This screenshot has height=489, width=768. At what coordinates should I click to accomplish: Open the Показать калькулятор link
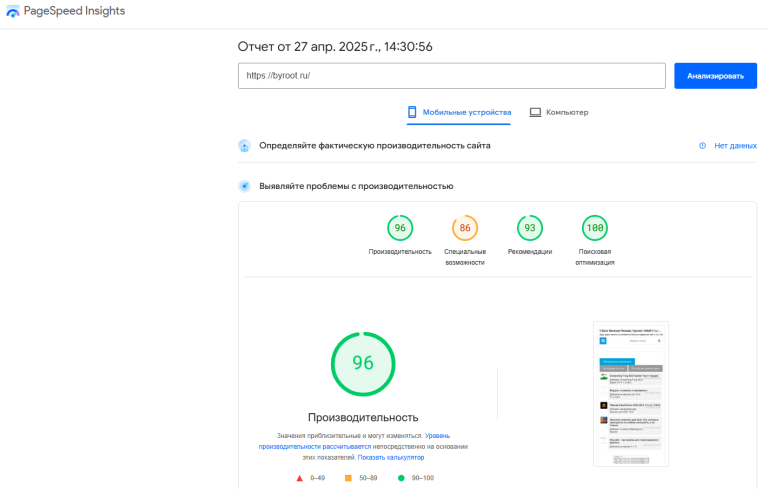391,458
